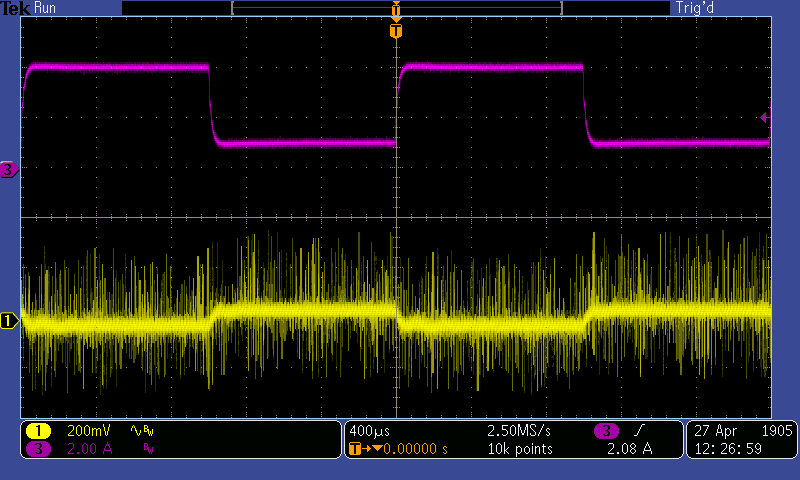Click the AC coupling bandwidth icon for channel 1

click(142, 431)
